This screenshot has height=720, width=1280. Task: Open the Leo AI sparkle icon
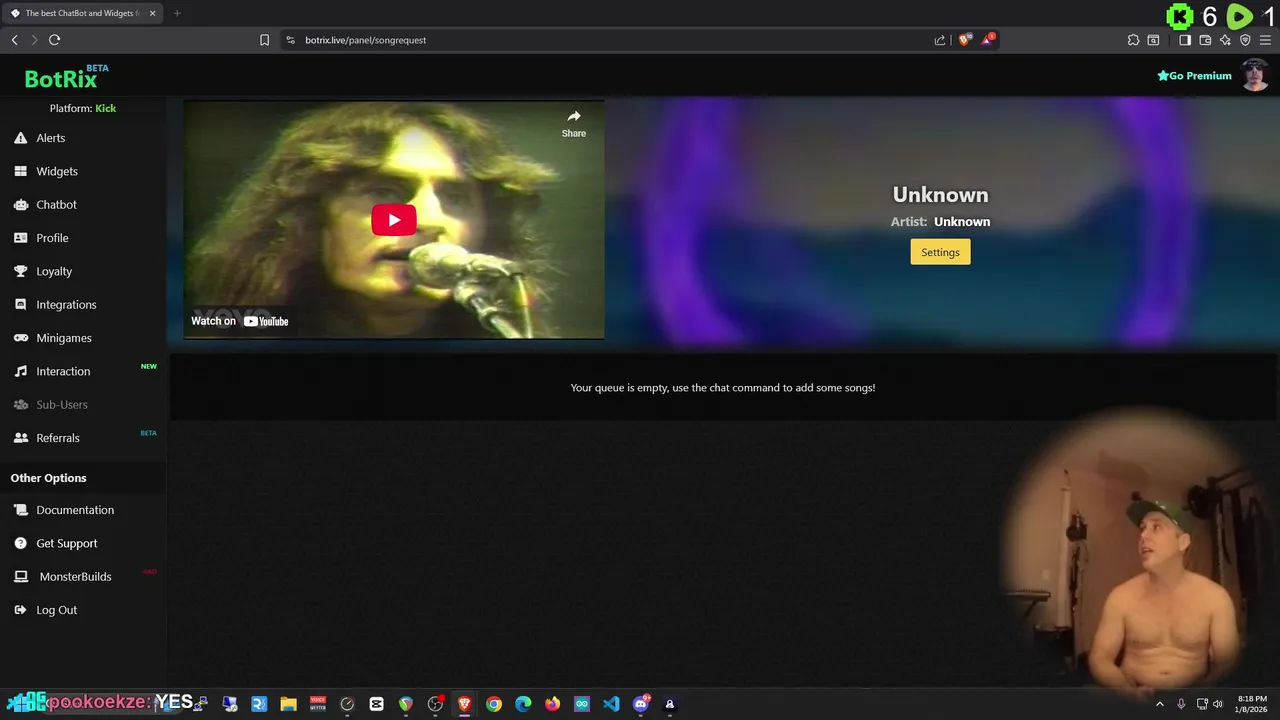point(1225,40)
